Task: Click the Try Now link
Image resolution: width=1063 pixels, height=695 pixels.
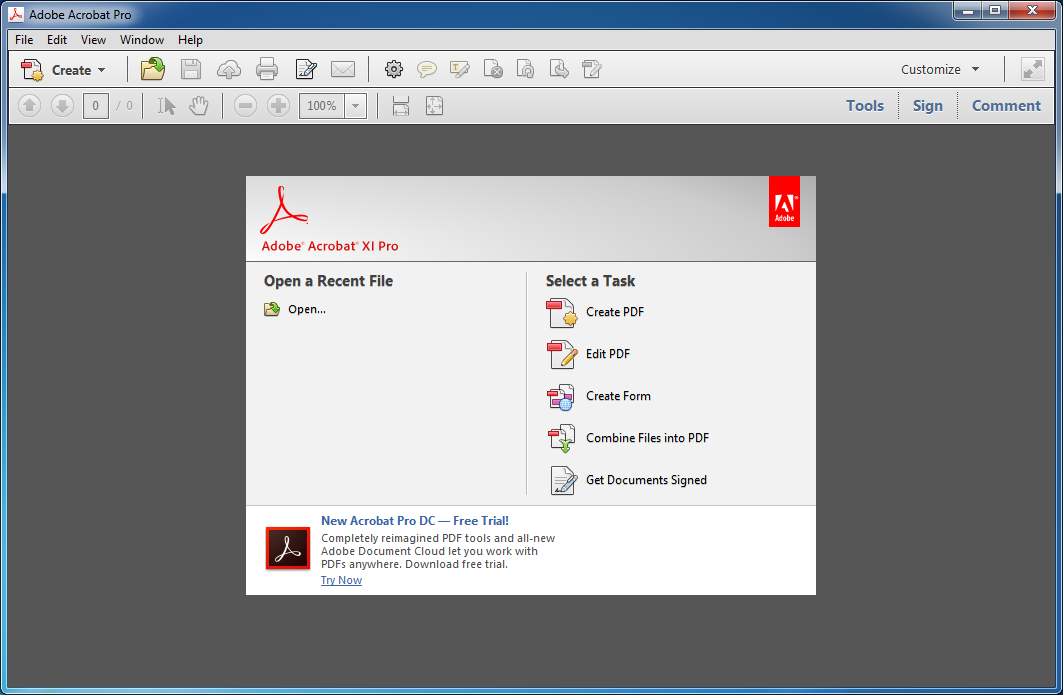Action: click(341, 580)
